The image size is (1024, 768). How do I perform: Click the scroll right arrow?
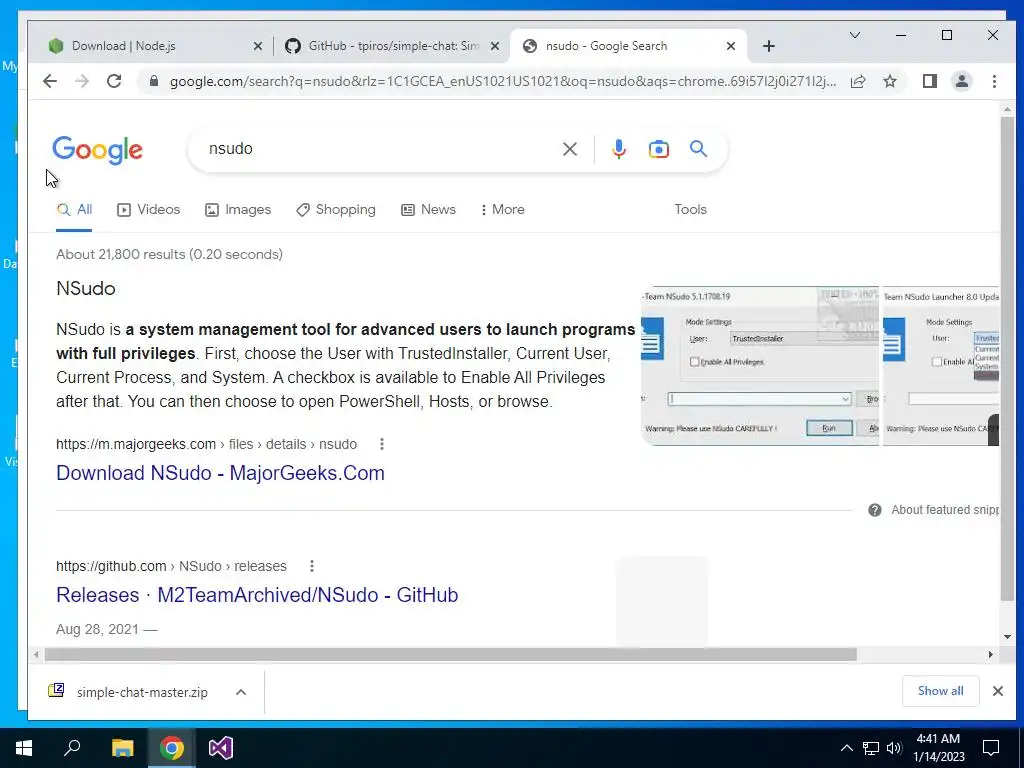pyautogui.click(x=991, y=654)
